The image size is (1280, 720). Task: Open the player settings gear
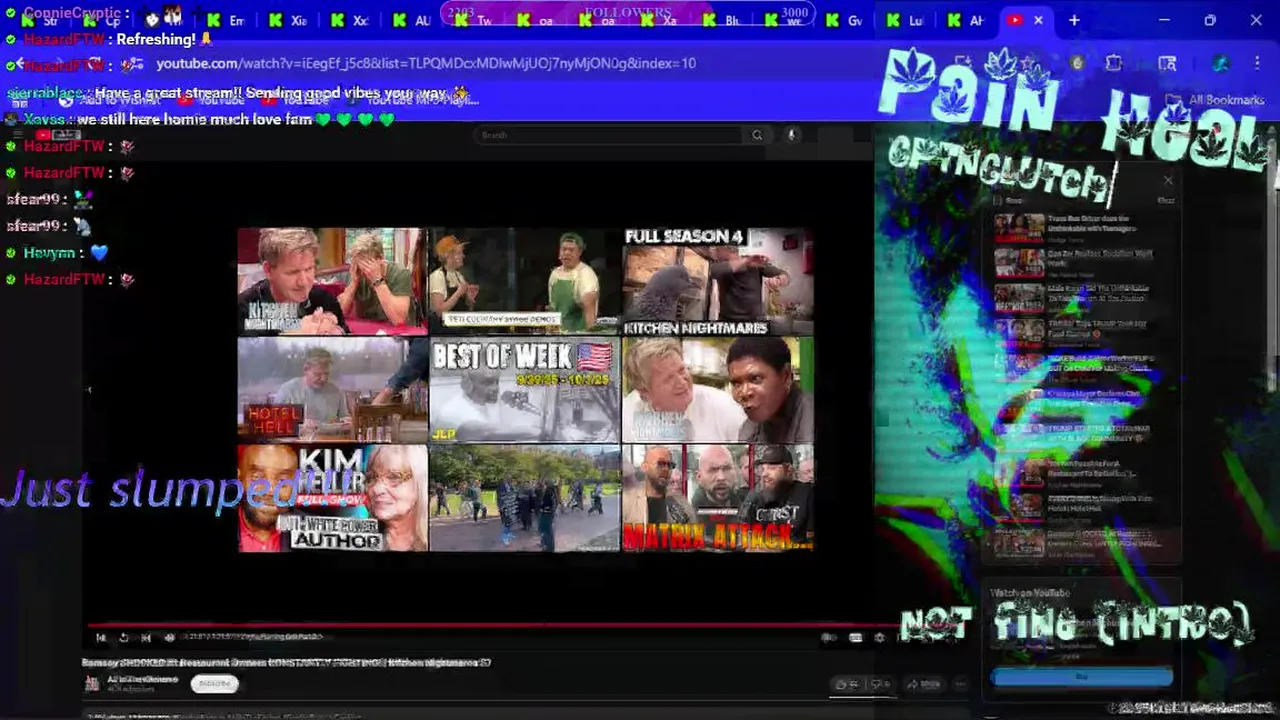879,637
